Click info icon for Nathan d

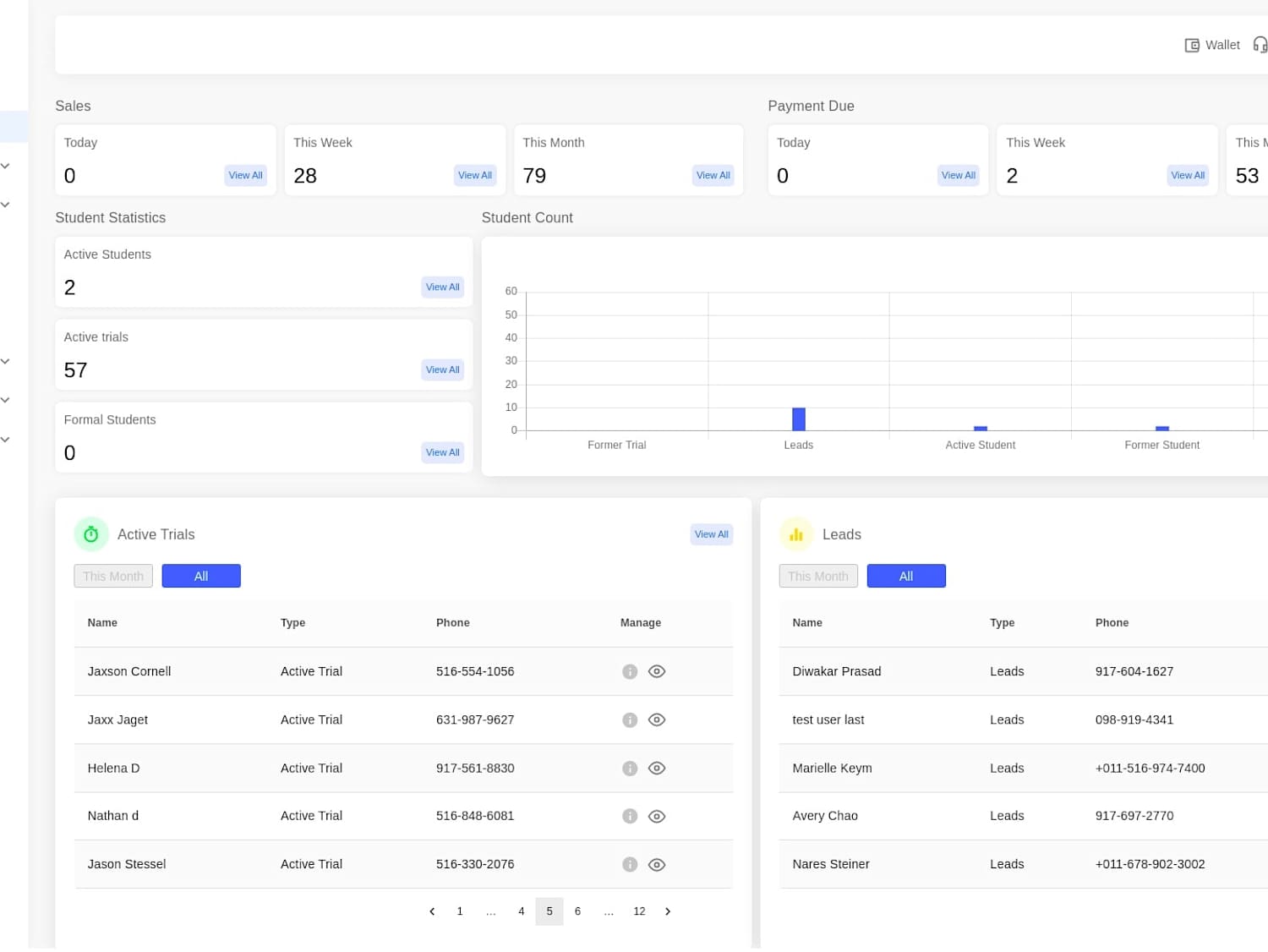point(630,817)
